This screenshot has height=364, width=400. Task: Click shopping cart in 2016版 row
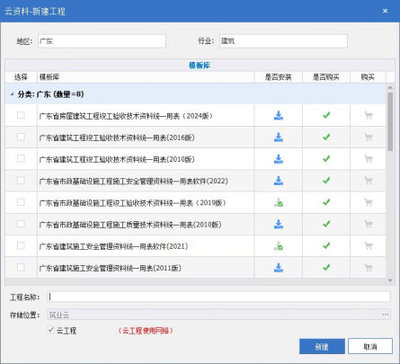(368, 137)
